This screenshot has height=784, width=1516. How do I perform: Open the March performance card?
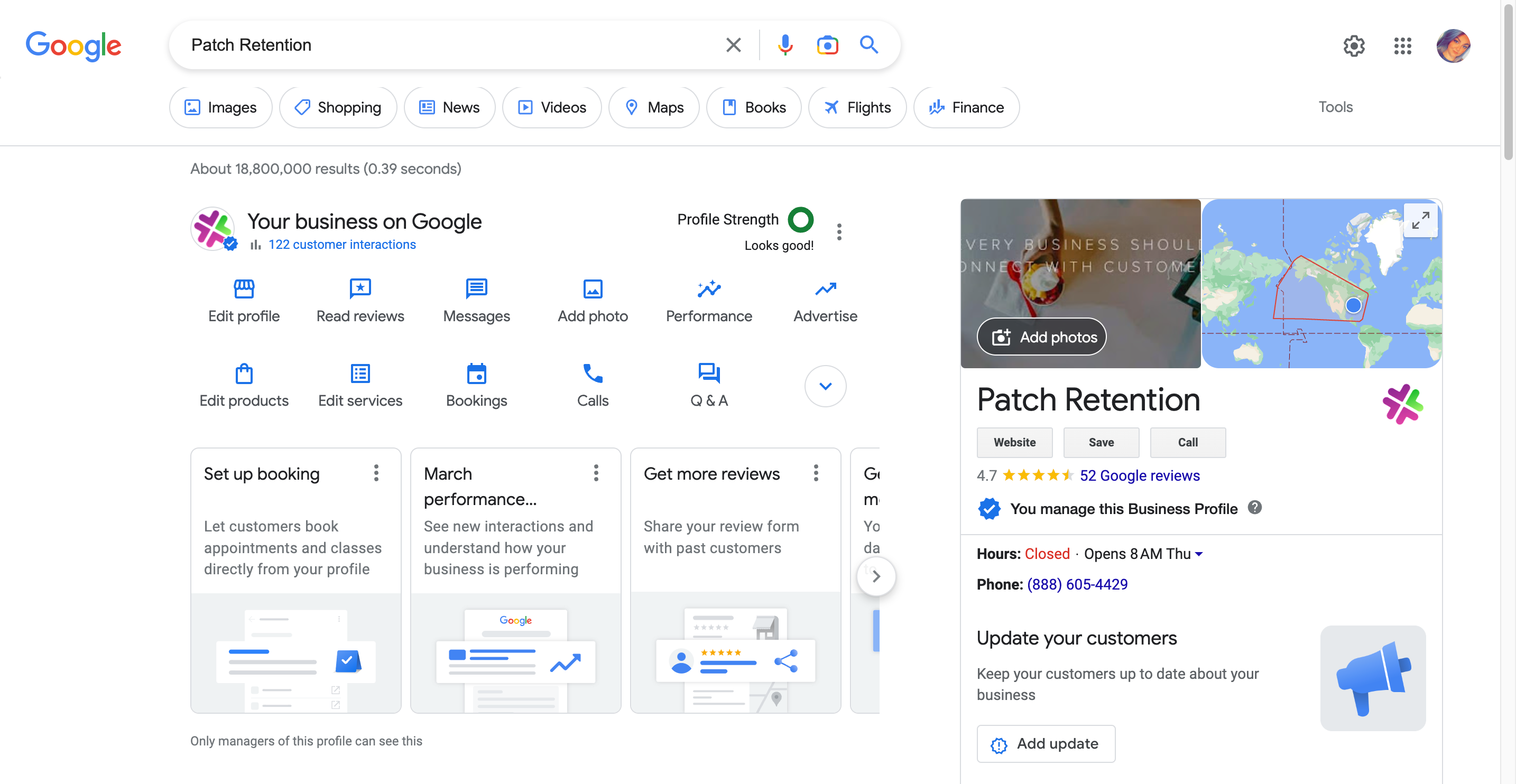515,581
